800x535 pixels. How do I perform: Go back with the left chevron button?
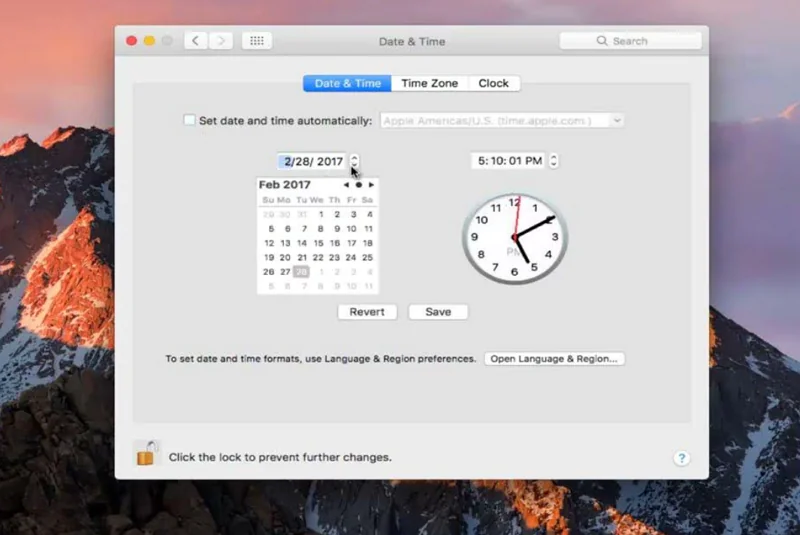(195, 41)
